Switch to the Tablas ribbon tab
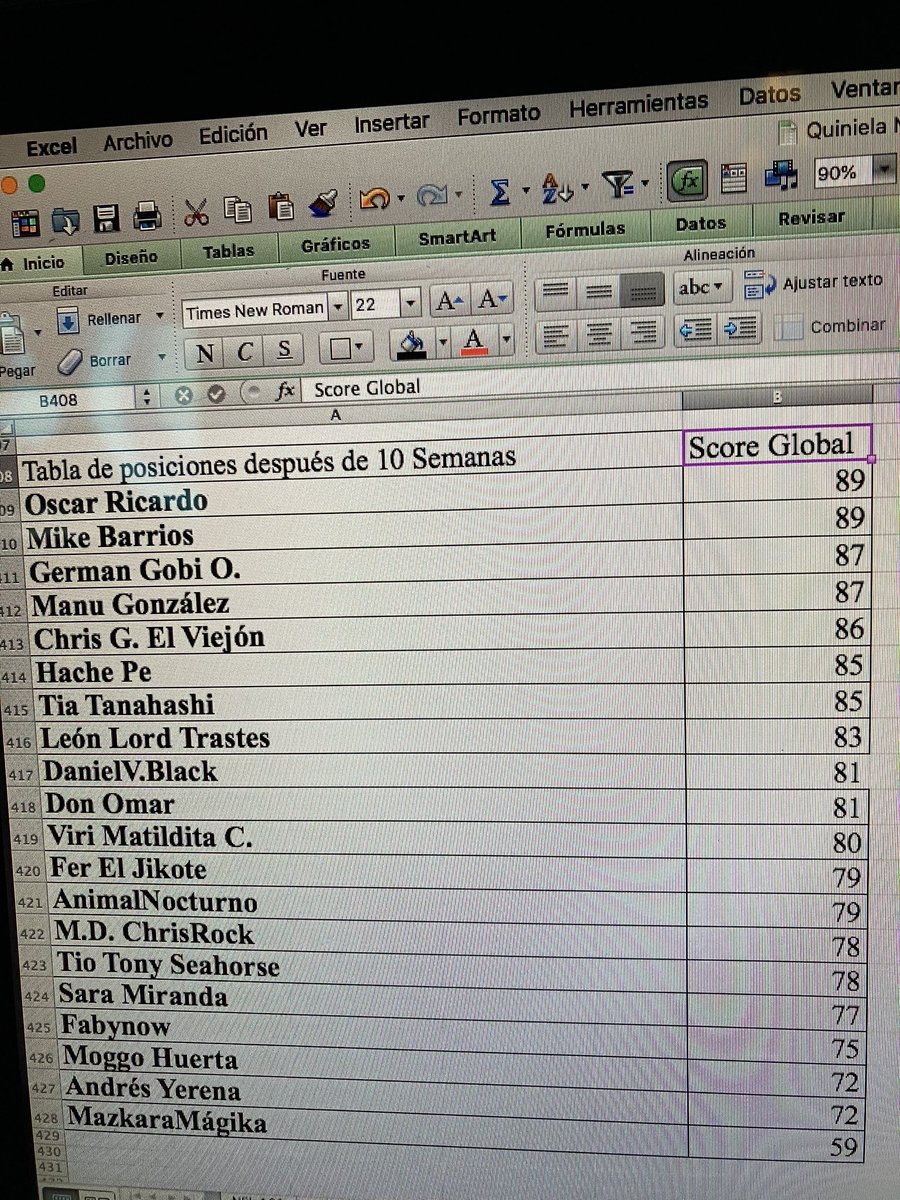This screenshot has width=900, height=1200. click(228, 251)
